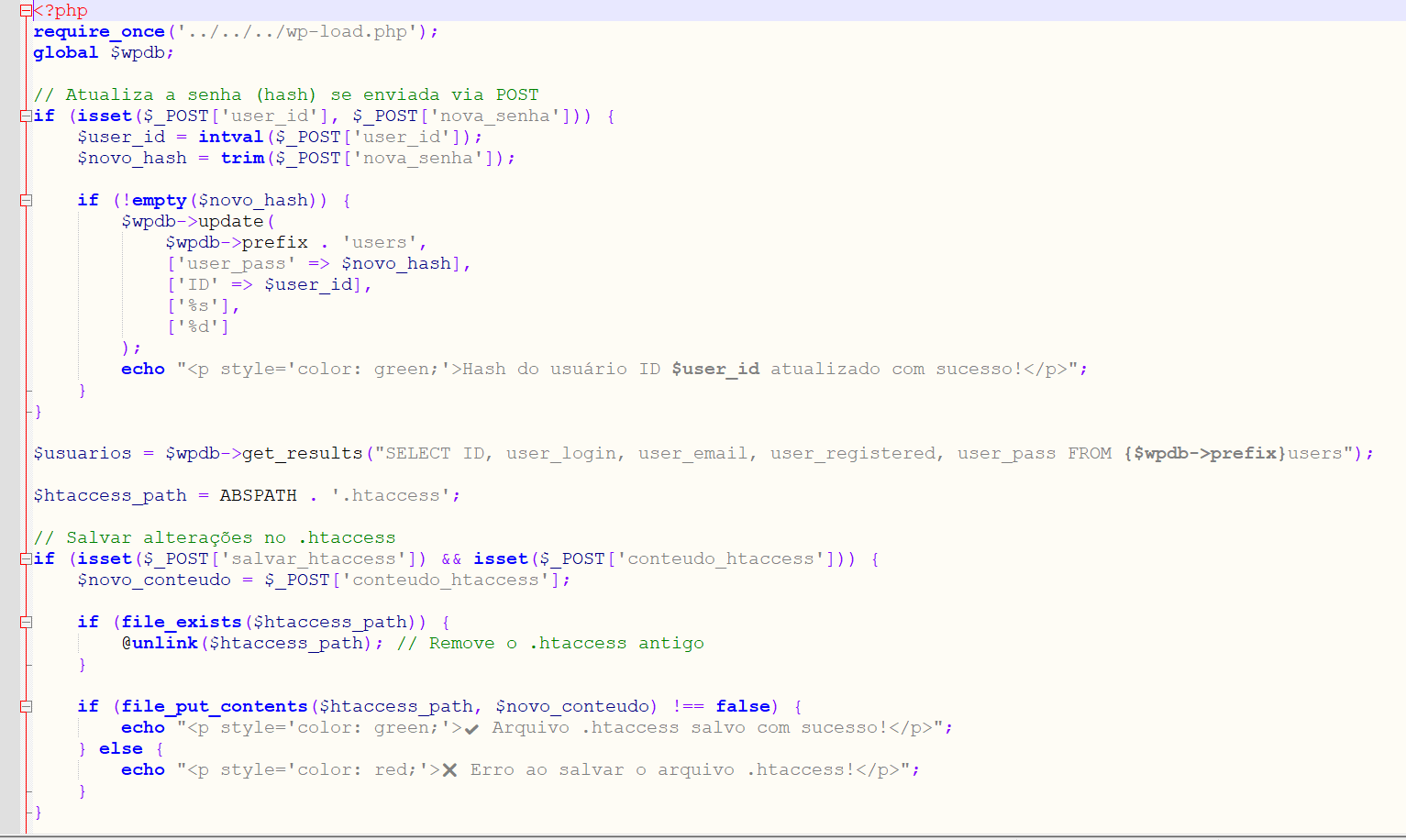Click the 'user_pass' array key

tap(237, 264)
